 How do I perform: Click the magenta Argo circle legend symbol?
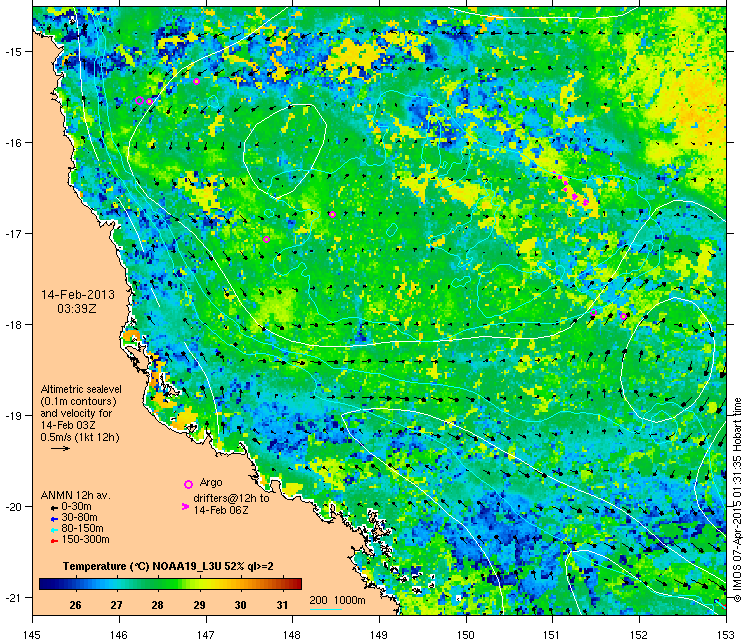pyautogui.click(x=188, y=484)
